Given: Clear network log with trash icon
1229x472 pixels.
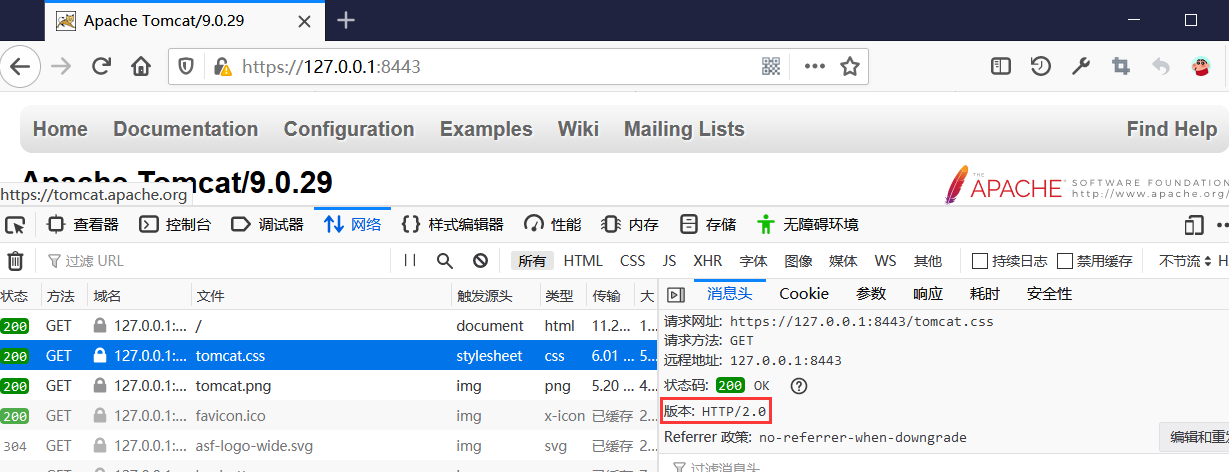Looking at the screenshot, I should click(15, 261).
